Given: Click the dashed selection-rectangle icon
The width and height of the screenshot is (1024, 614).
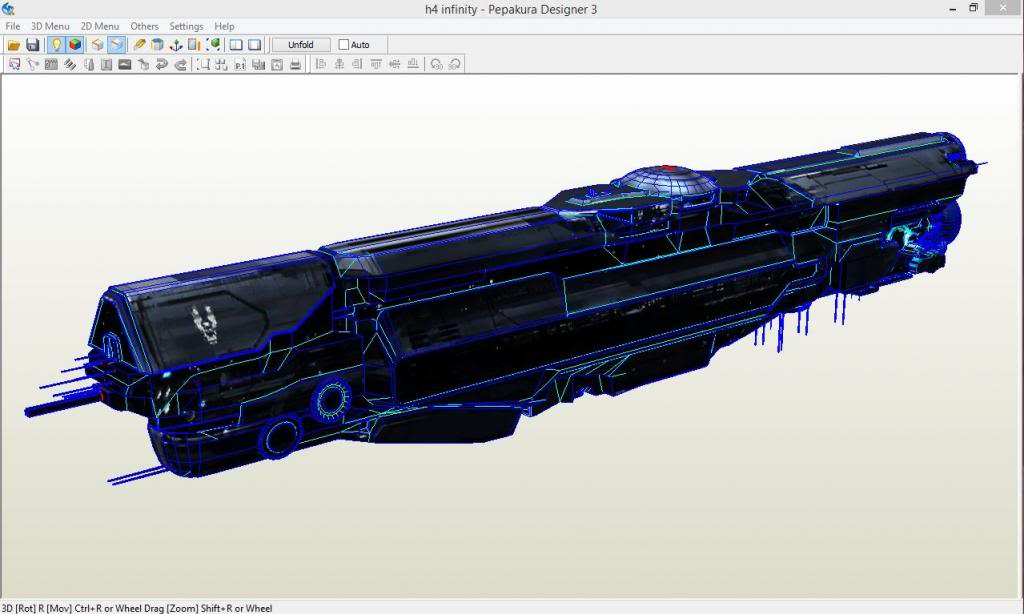Looking at the screenshot, I should 203,64.
